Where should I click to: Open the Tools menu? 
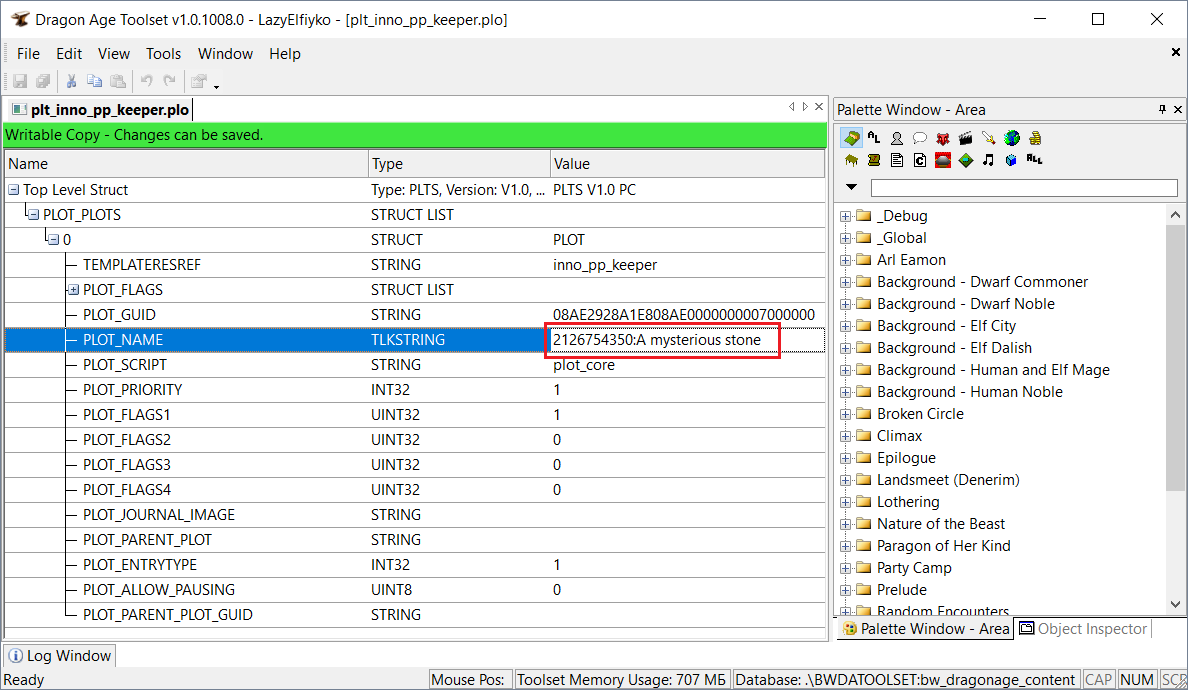[x=164, y=54]
